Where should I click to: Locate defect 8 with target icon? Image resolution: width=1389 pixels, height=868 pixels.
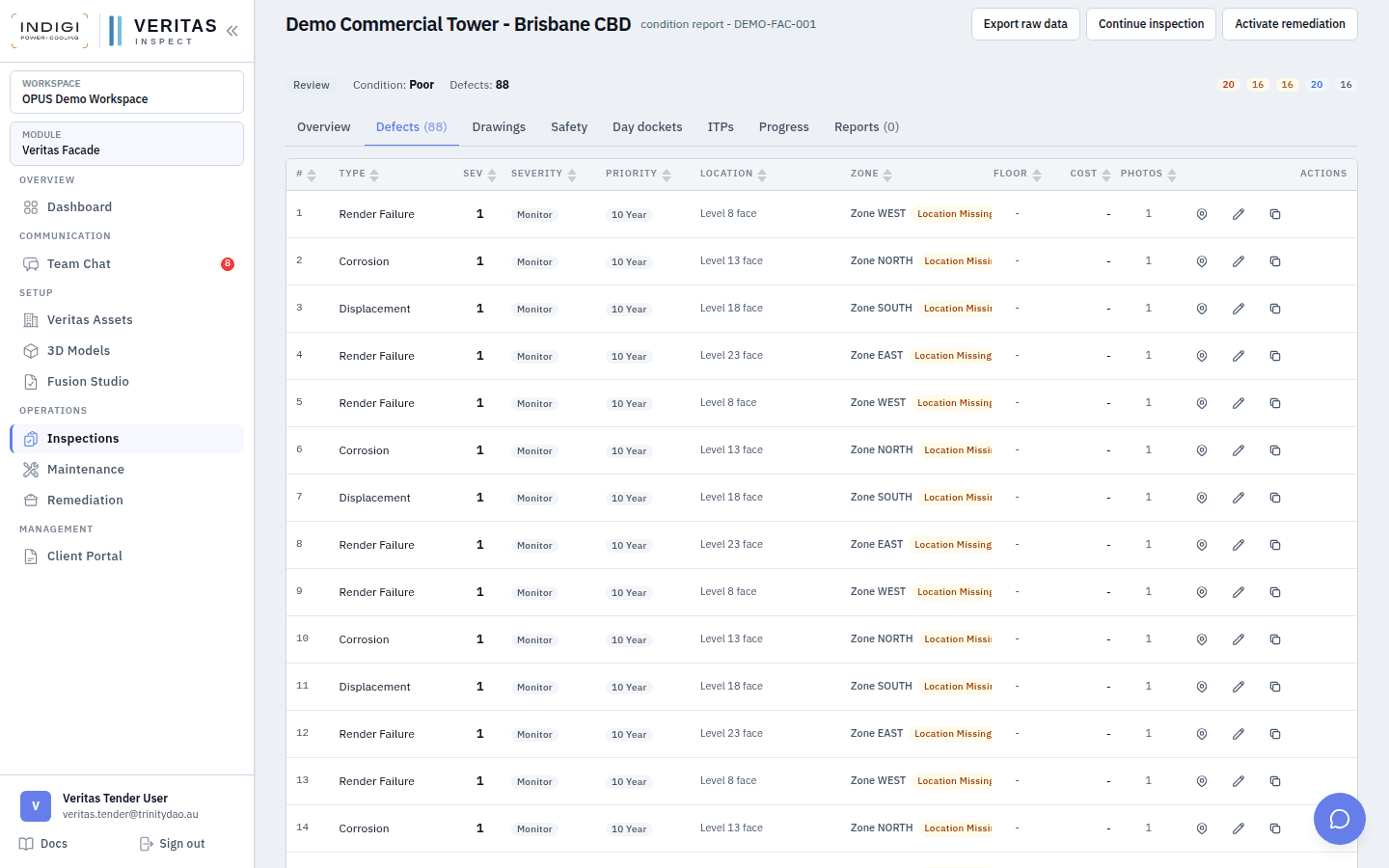pos(1202,545)
